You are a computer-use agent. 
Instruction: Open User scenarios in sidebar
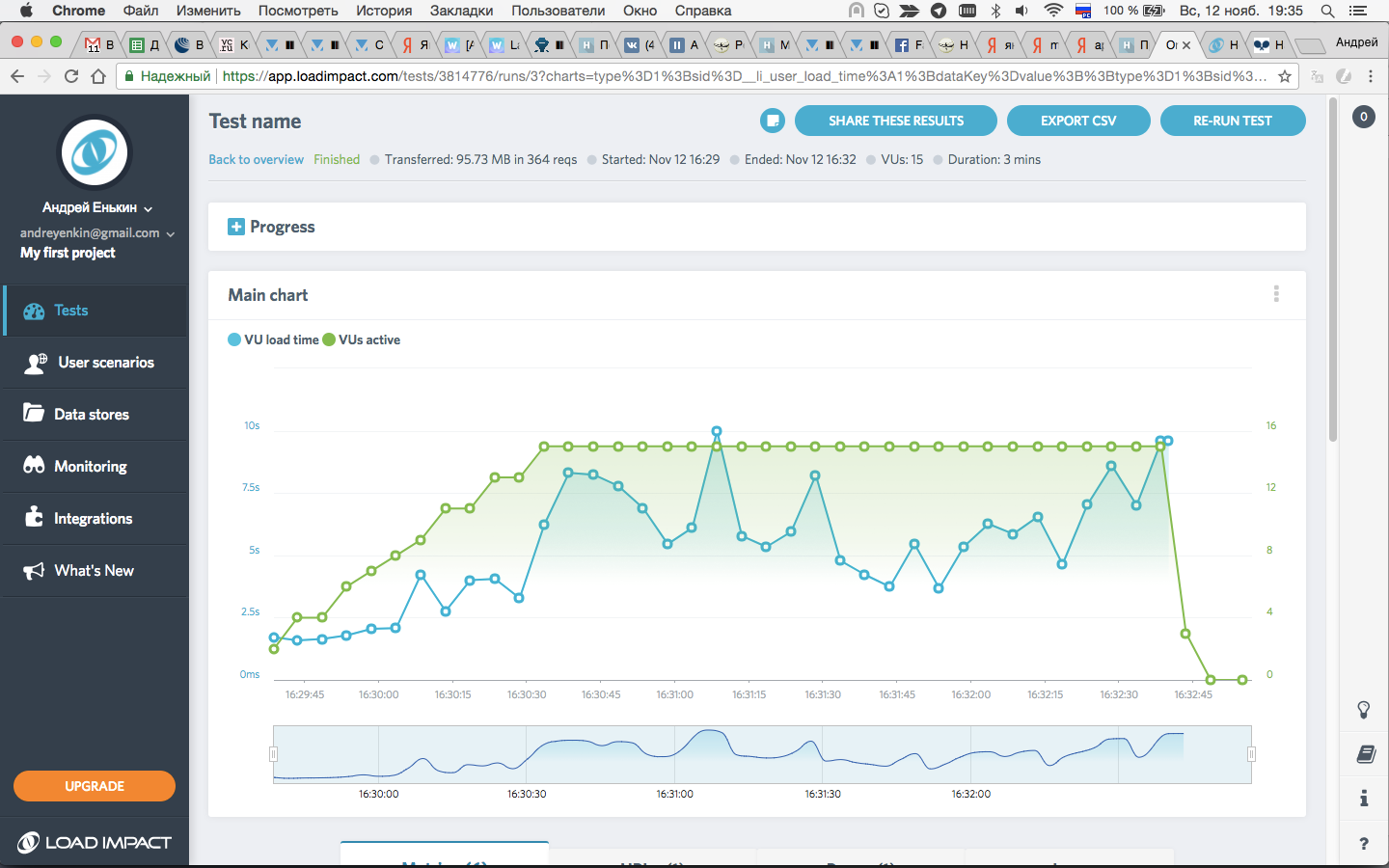point(95,363)
